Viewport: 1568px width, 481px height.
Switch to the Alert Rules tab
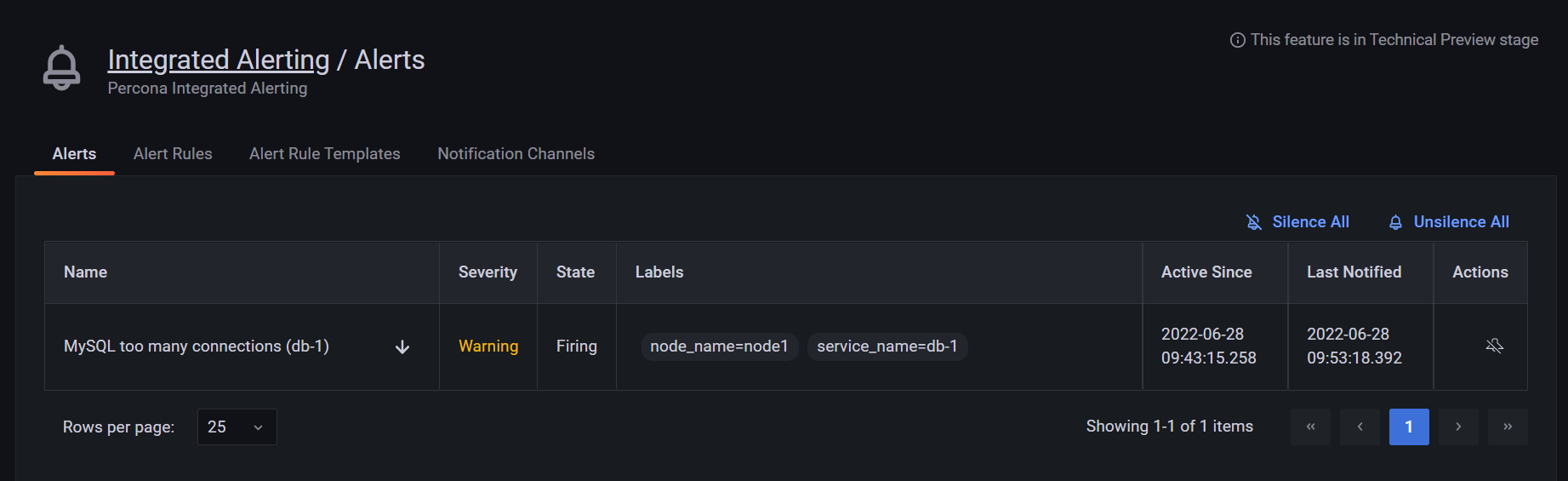tap(173, 154)
